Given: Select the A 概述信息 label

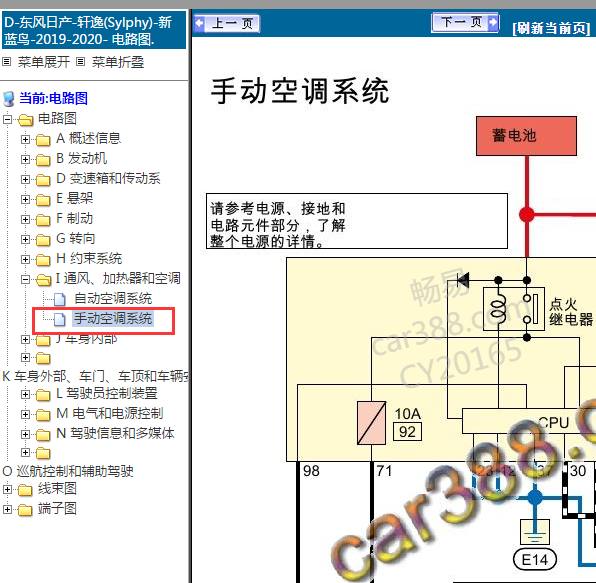Looking at the screenshot, I should coord(88,138).
